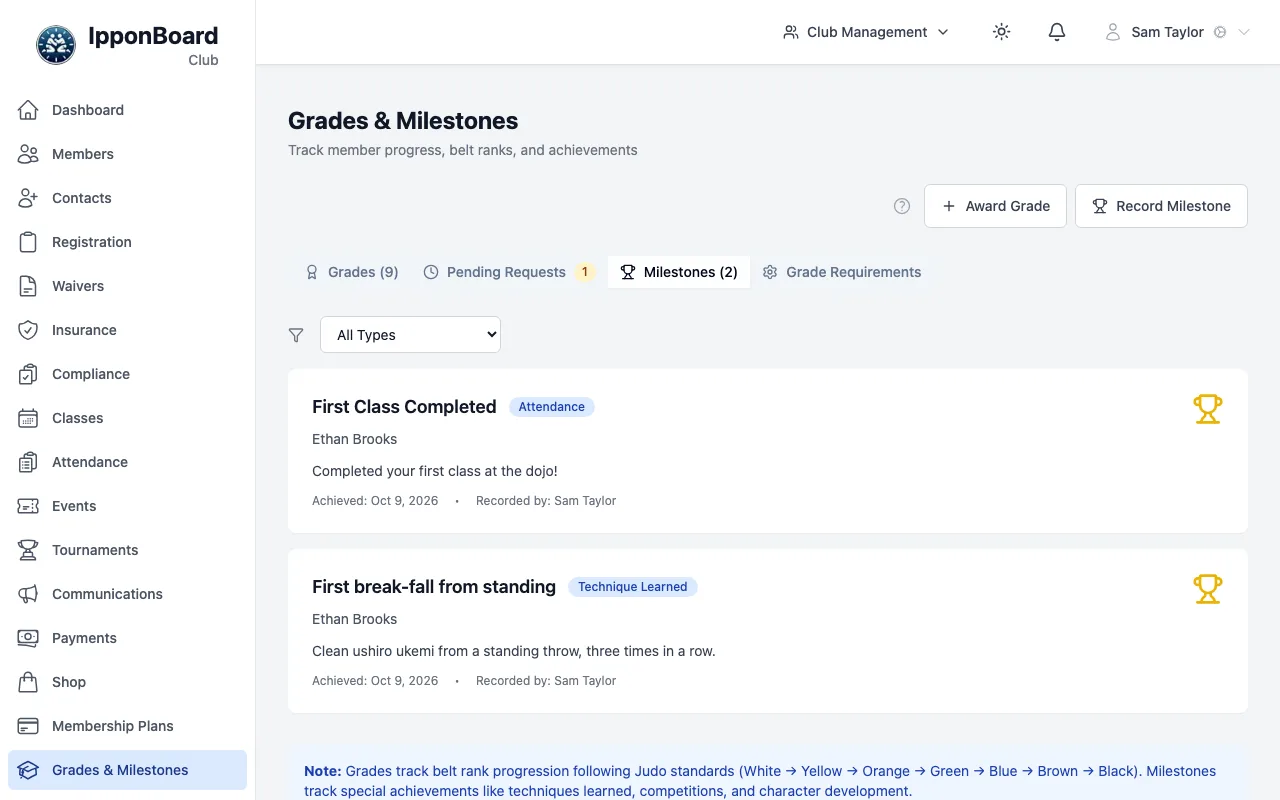Image resolution: width=1280 pixels, height=800 pixels.
Task: Open the notifications bell
Action: (1057, 32)
